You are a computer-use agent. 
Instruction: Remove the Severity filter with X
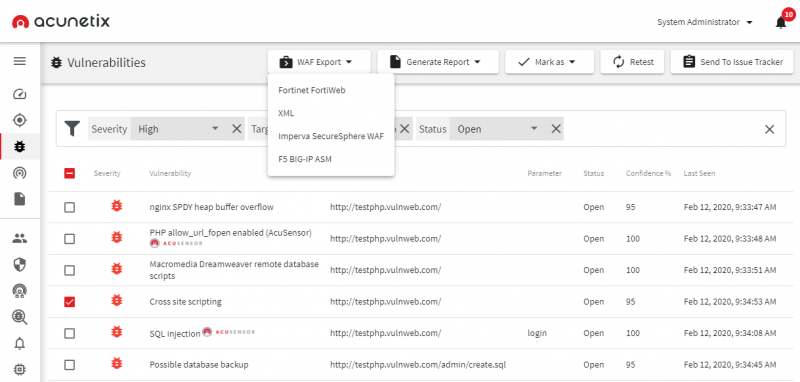[236, 129]
